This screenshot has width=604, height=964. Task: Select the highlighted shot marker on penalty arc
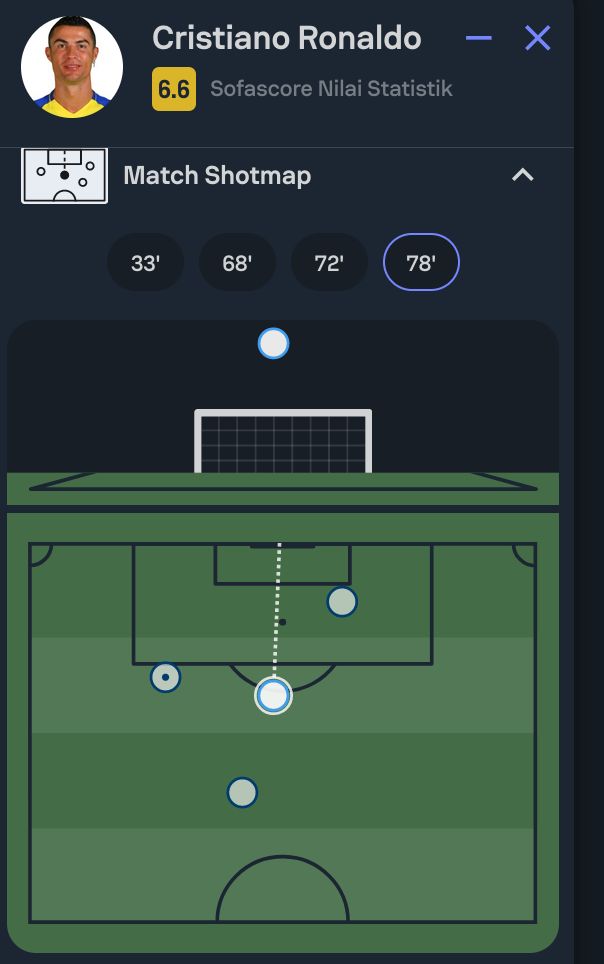tap(273, 695)
